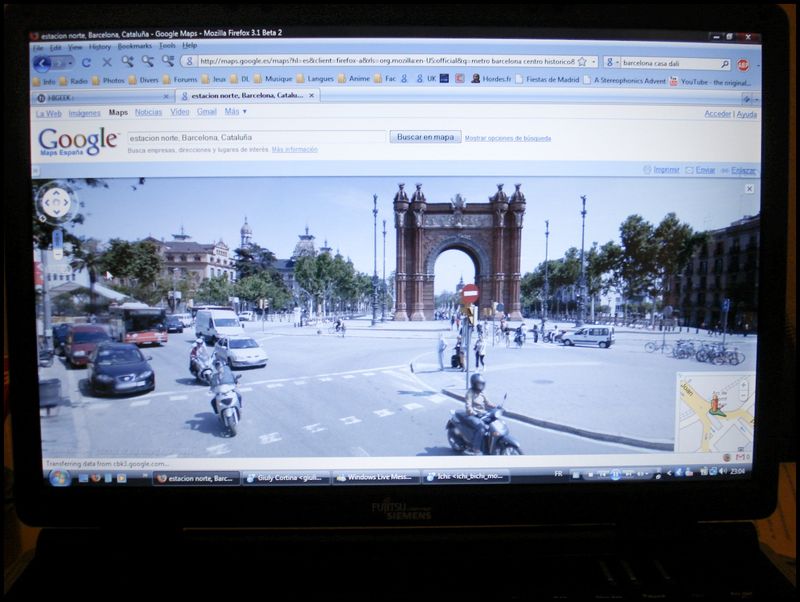Open the History menu
The image size is (800, 602).
pos(99,47)
